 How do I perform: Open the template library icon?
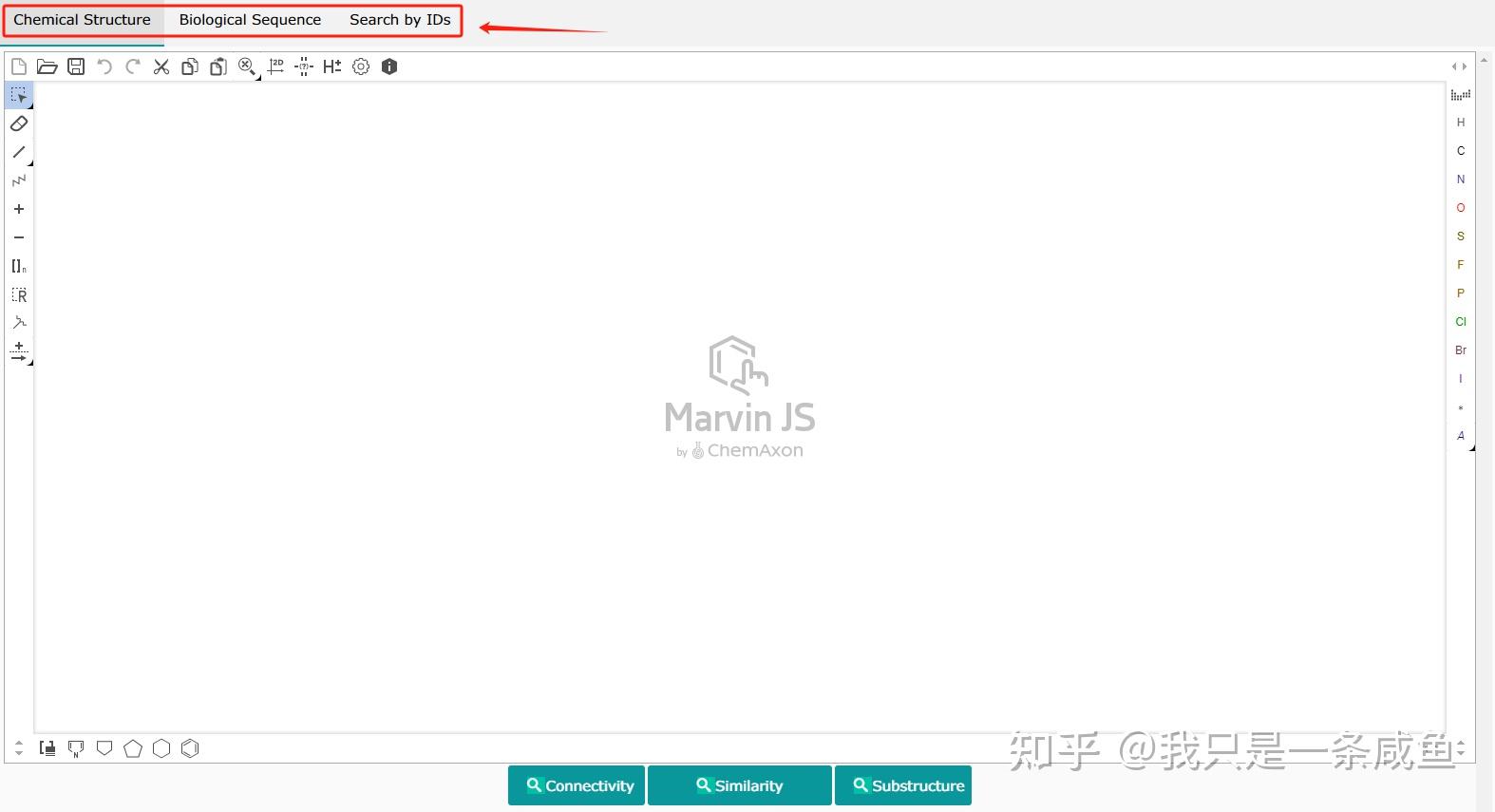(47, 748)
